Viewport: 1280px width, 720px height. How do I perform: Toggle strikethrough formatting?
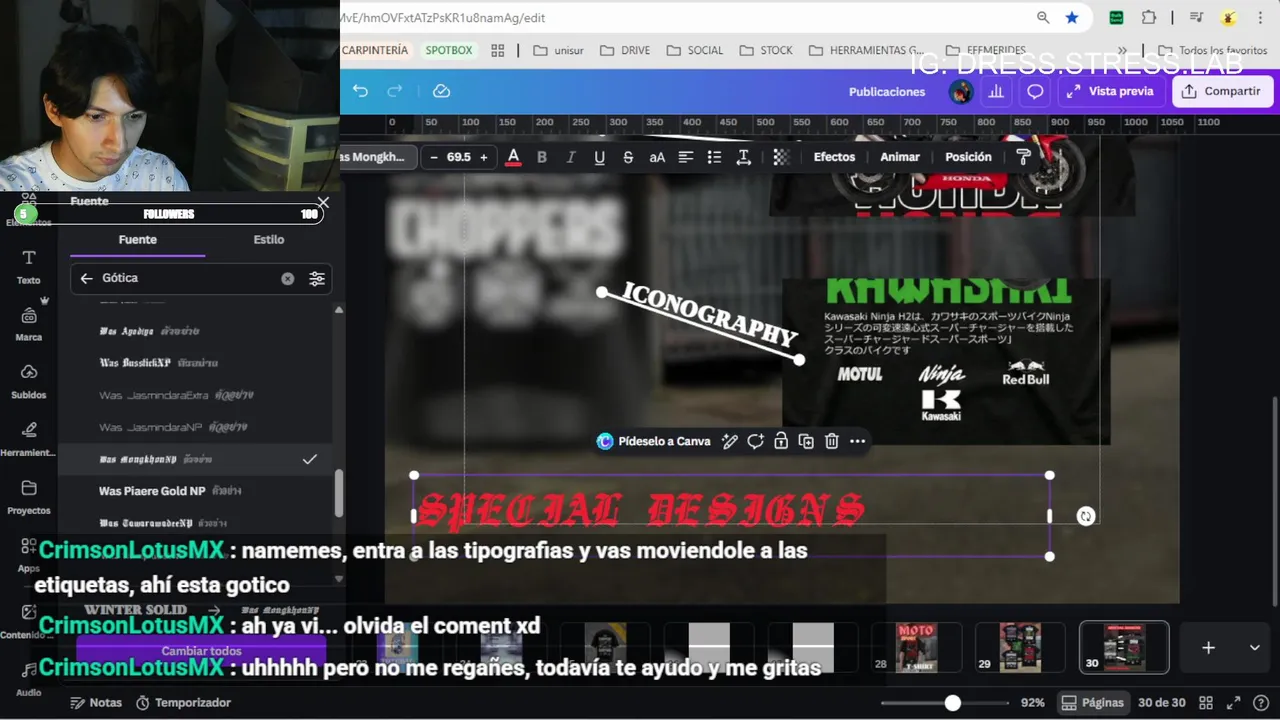[628, 157]
